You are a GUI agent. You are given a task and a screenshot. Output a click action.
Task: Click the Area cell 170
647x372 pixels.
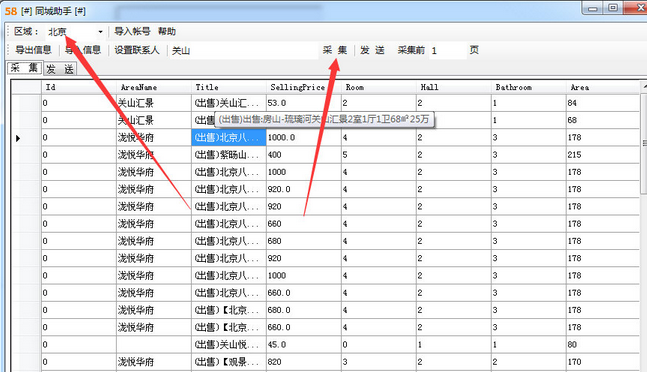(603, 362)
